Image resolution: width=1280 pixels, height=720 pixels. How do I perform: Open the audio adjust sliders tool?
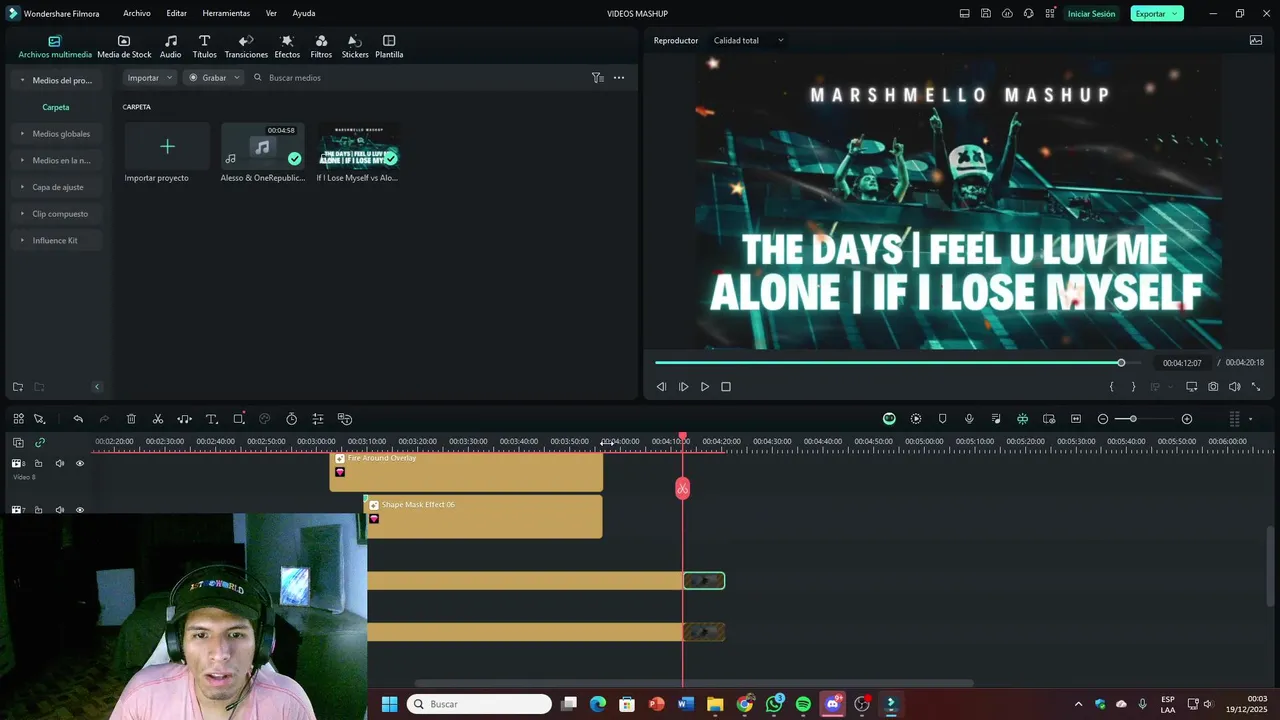[x=318, y=419]
